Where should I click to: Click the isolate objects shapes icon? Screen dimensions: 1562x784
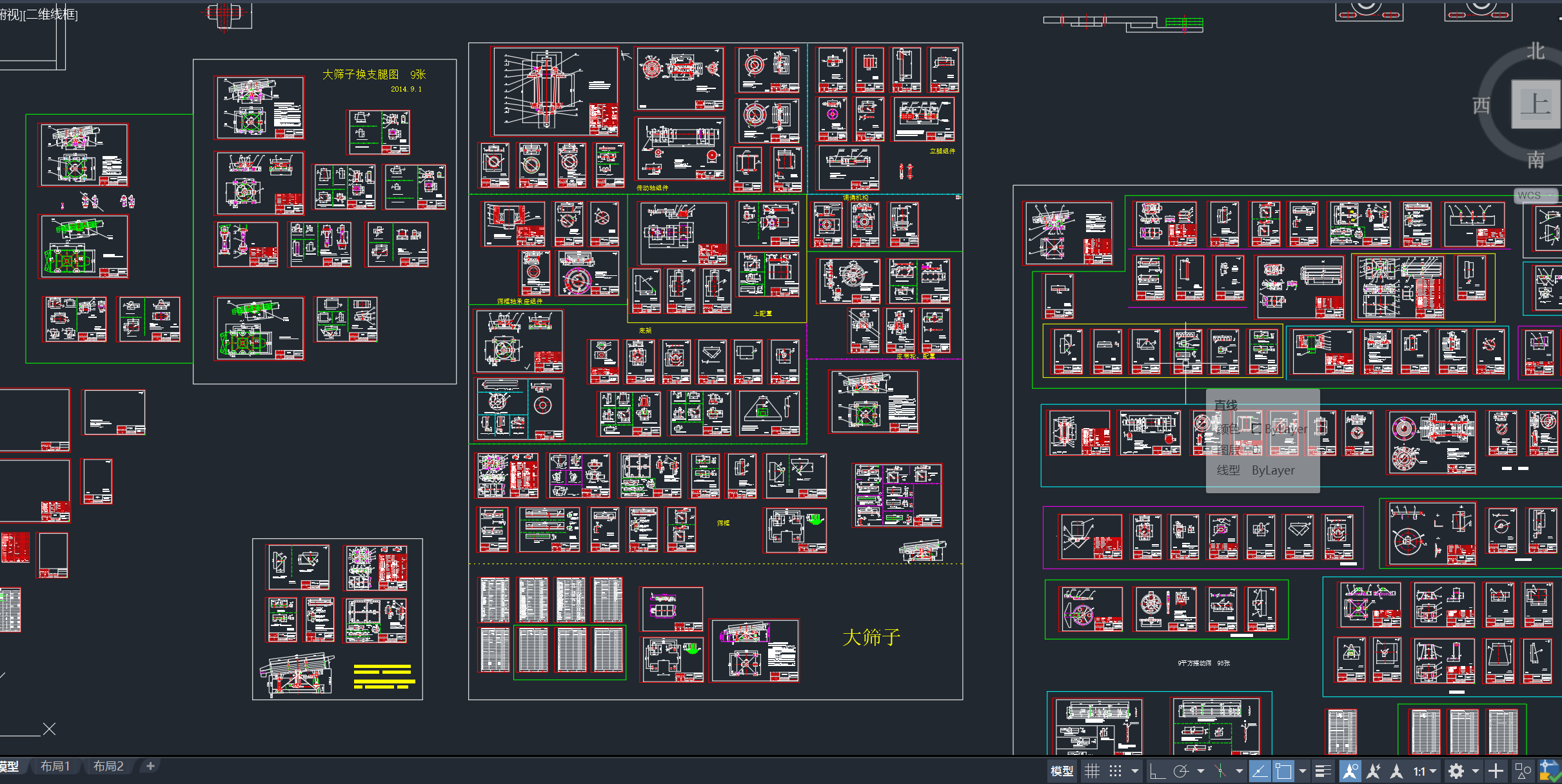click(1523, 771)
